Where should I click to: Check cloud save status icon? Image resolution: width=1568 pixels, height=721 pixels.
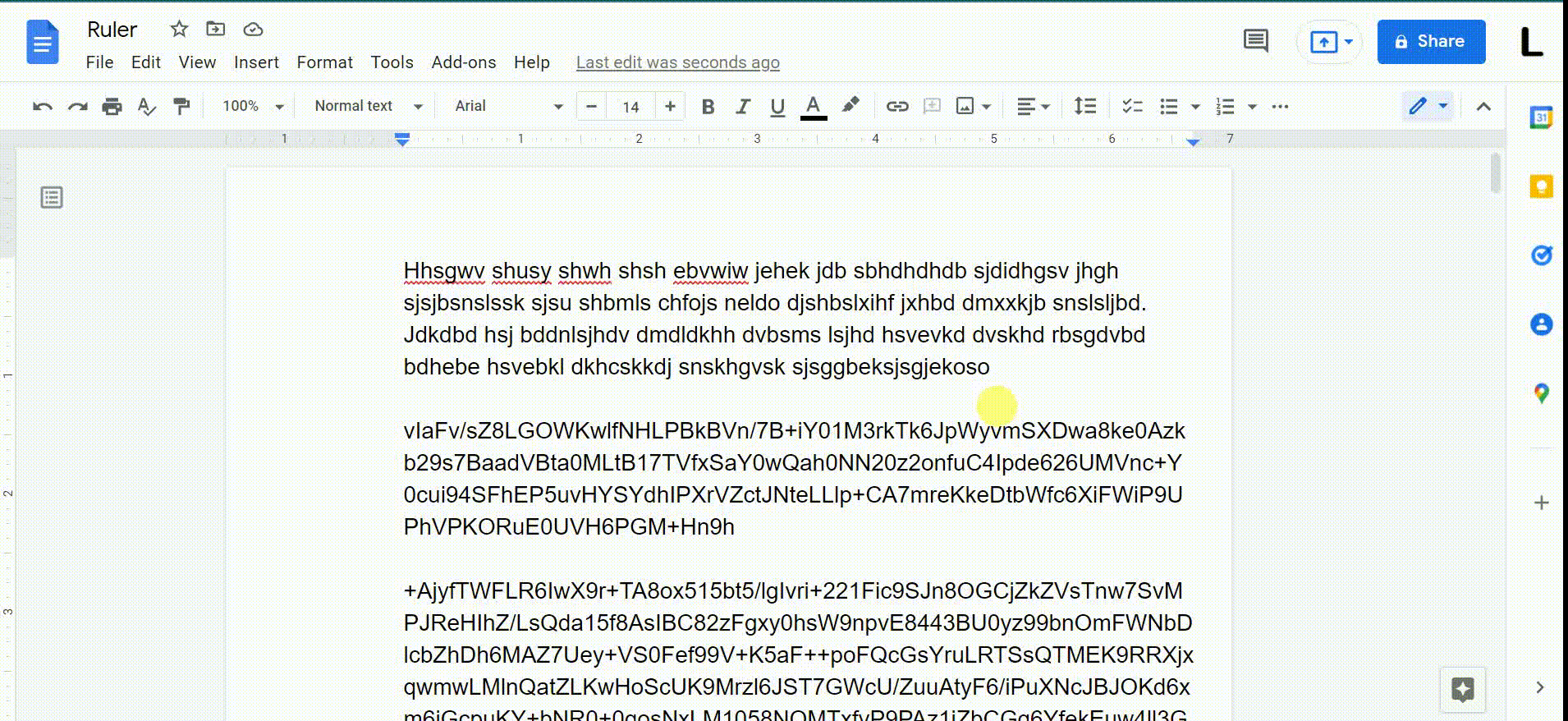(x=253, y=30)
